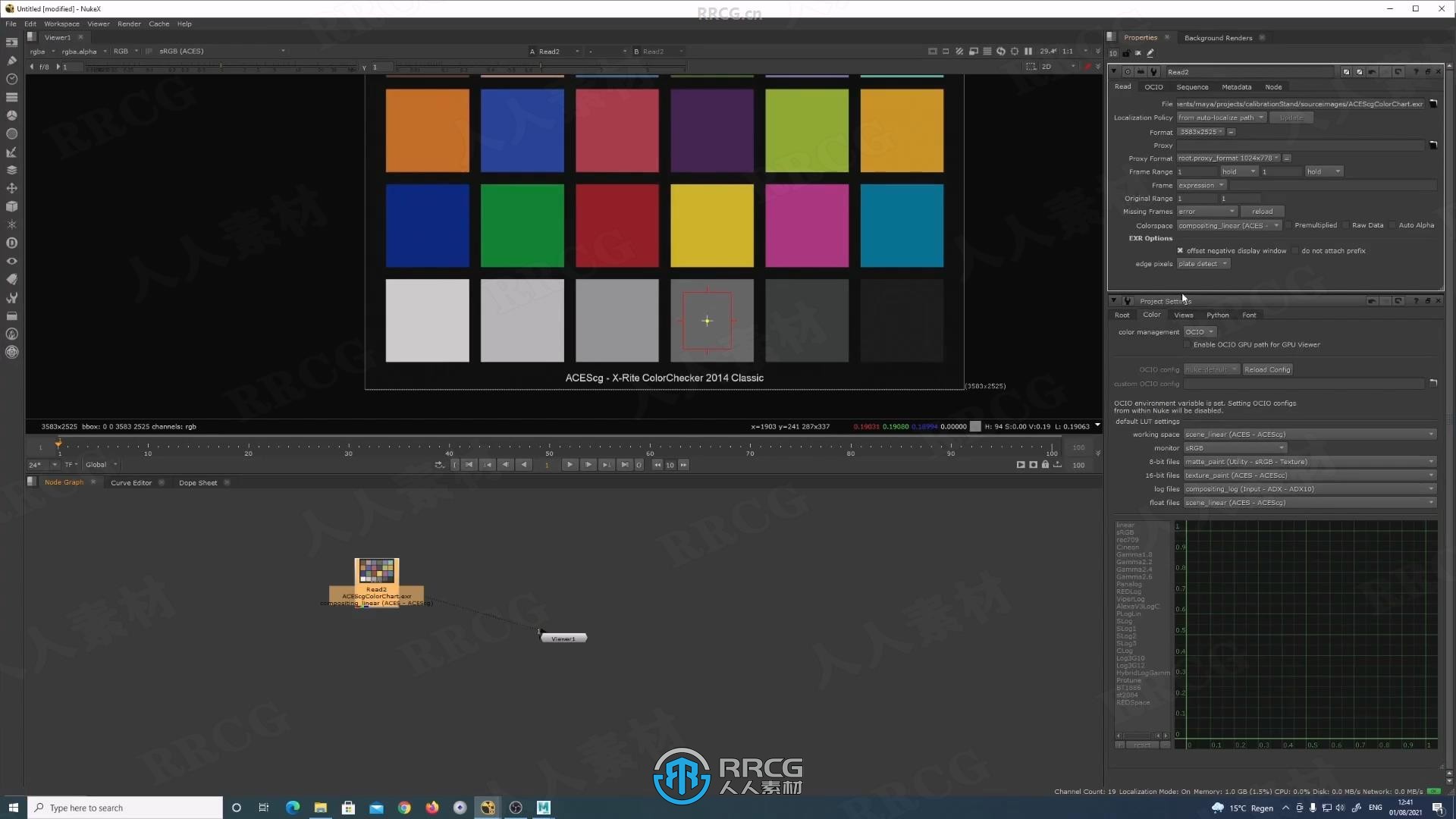
Task: Pause the viewer updates
Action: pos(1028,52)
